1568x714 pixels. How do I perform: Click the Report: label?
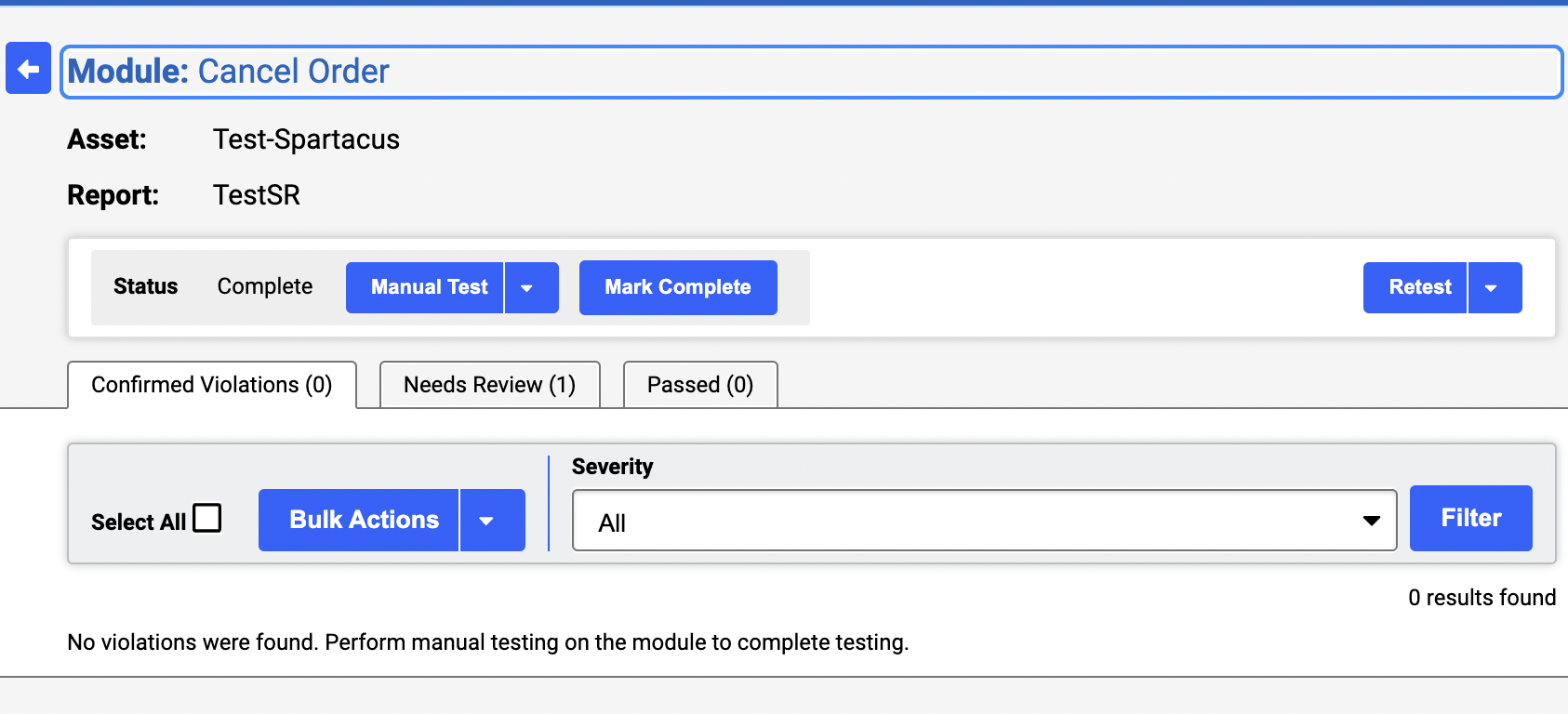pyautogui.click(x=113, y=195)
